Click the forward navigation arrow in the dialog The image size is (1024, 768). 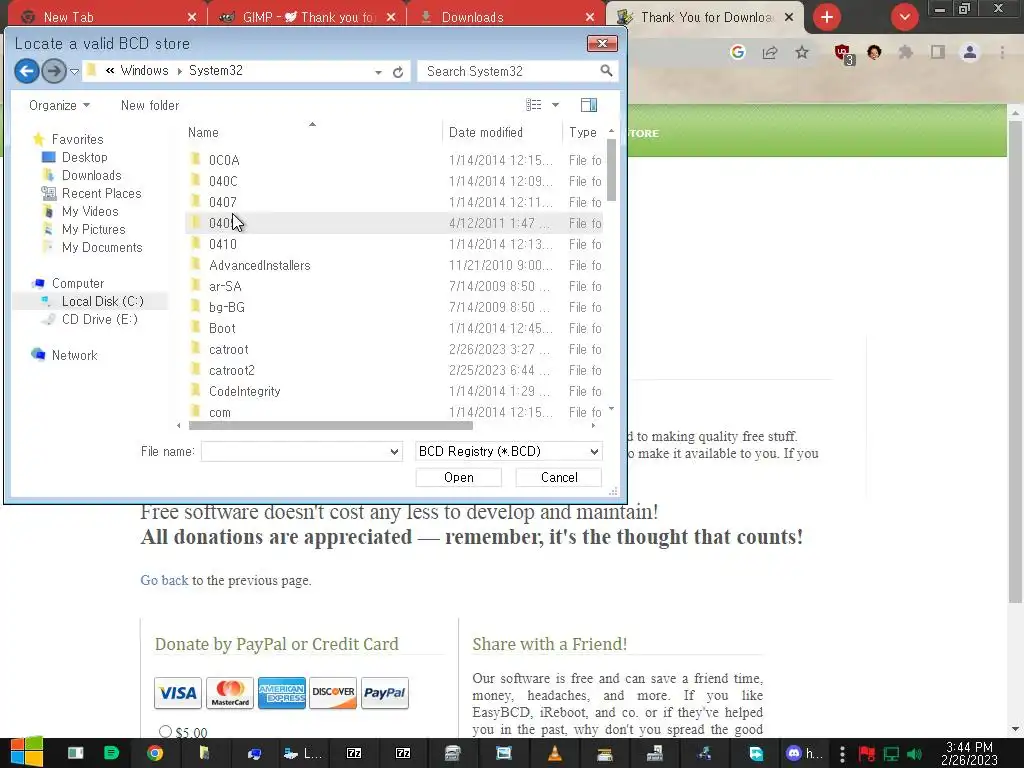(x=54, y=71)
